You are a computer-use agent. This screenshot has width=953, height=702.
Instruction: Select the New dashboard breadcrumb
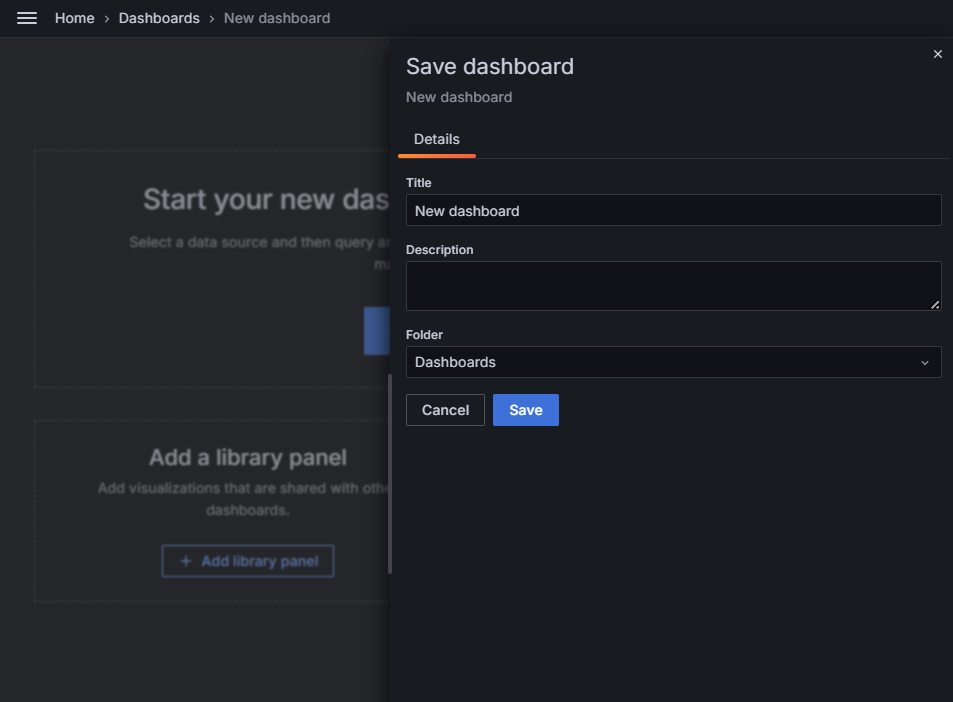(277, 18)
